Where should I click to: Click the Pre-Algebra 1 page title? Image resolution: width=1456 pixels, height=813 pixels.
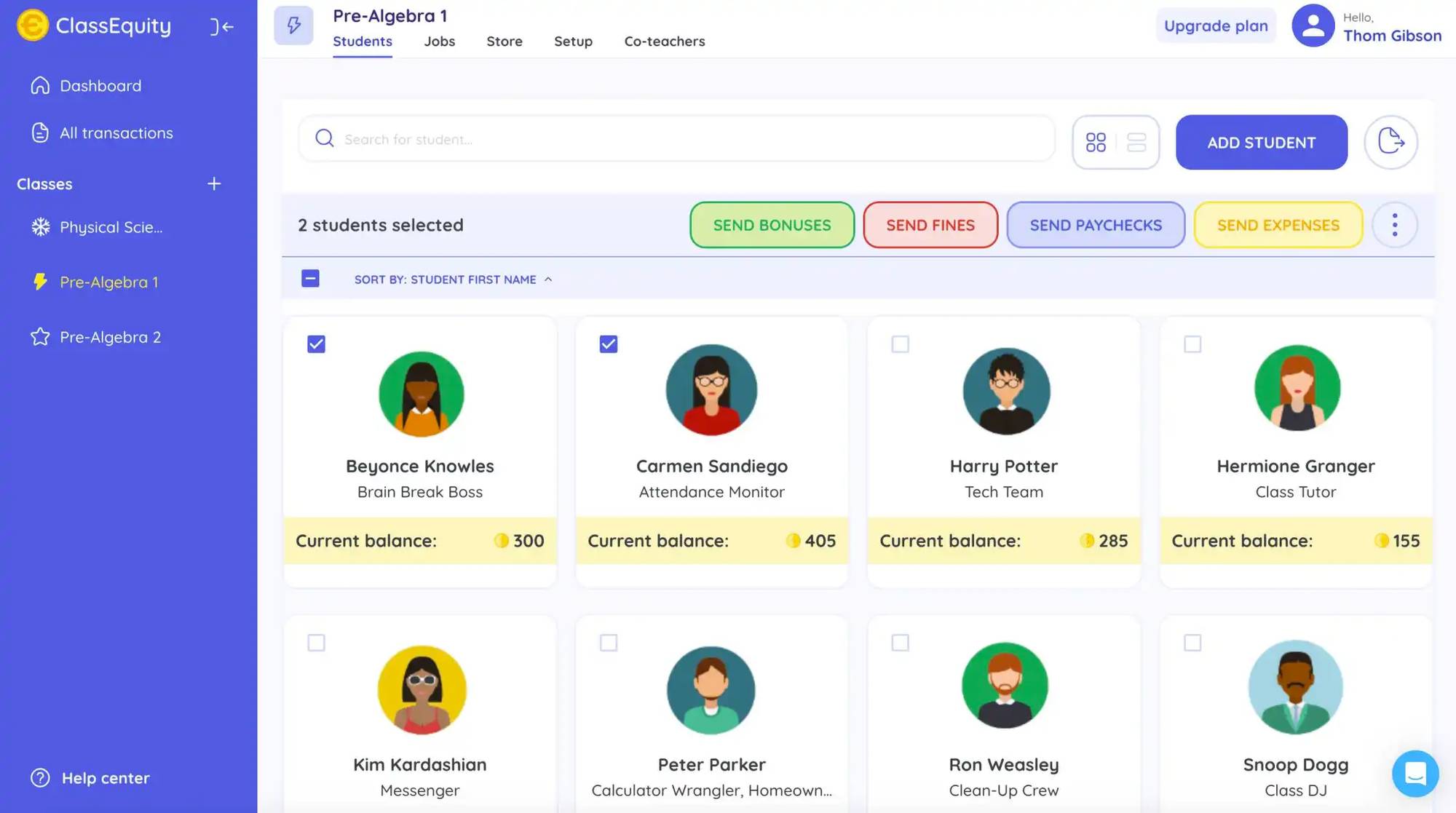pyautogui.click(x=390, y=15)
